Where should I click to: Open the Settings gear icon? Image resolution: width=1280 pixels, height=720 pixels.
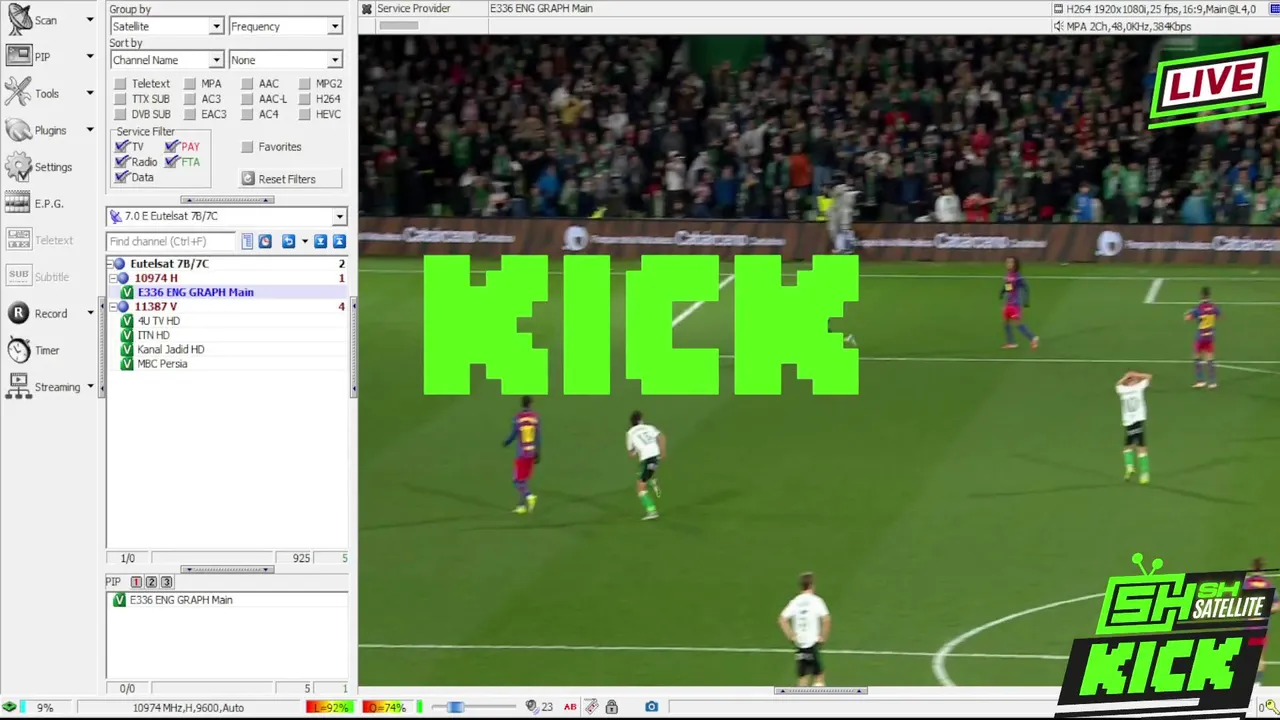19,167
